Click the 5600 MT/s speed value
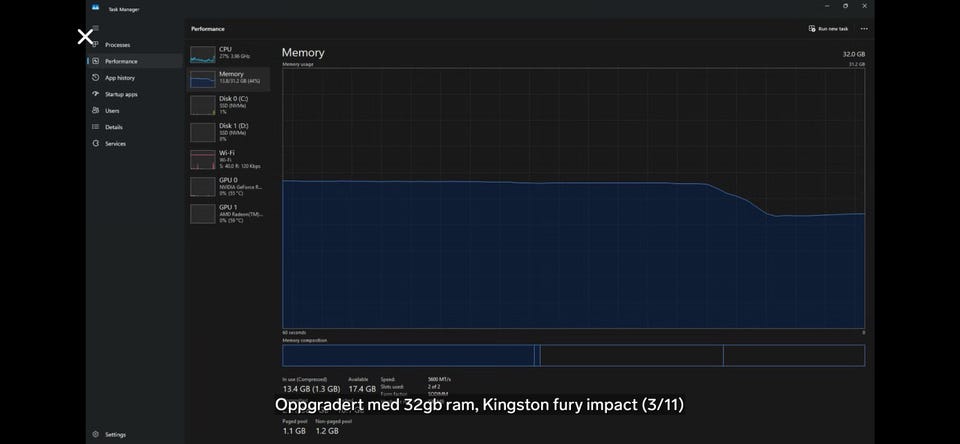960x444 pixels. tap(439, 380)
